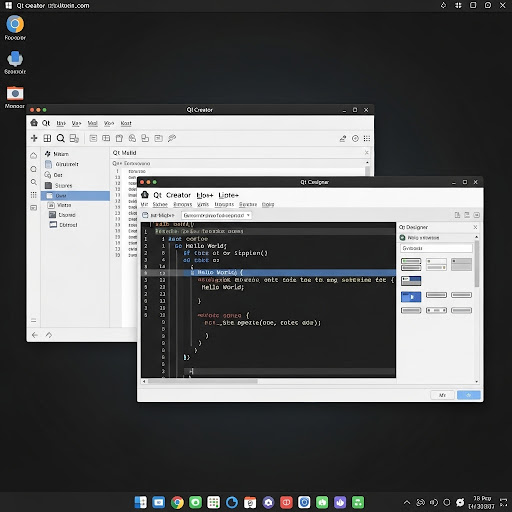512x512 pixels.
Task: Select the "Sopres" item in Qt Creator sidebar
Action: [63, 185]
